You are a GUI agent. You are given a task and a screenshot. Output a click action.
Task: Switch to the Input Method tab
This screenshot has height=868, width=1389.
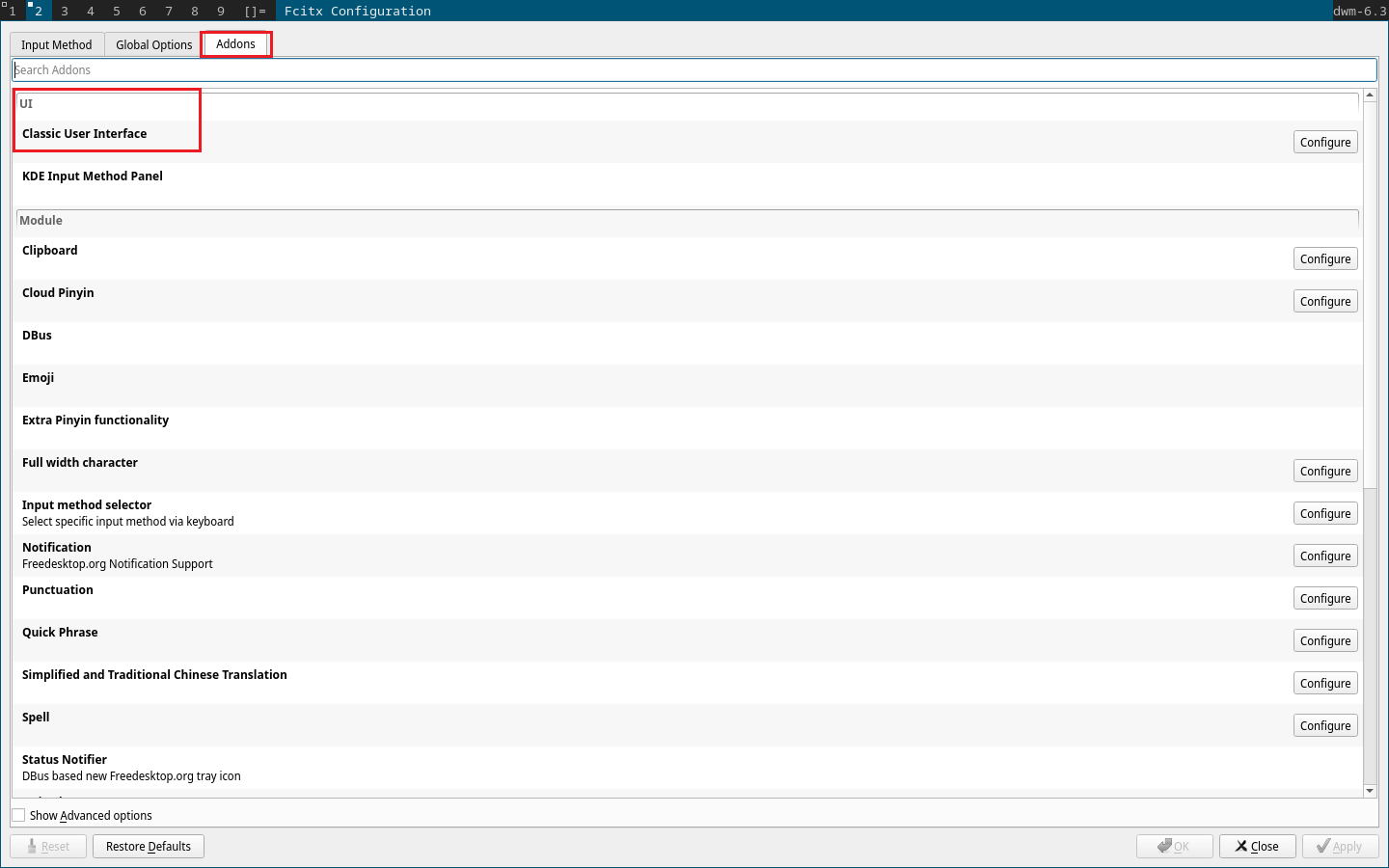(x=56, y=44)
